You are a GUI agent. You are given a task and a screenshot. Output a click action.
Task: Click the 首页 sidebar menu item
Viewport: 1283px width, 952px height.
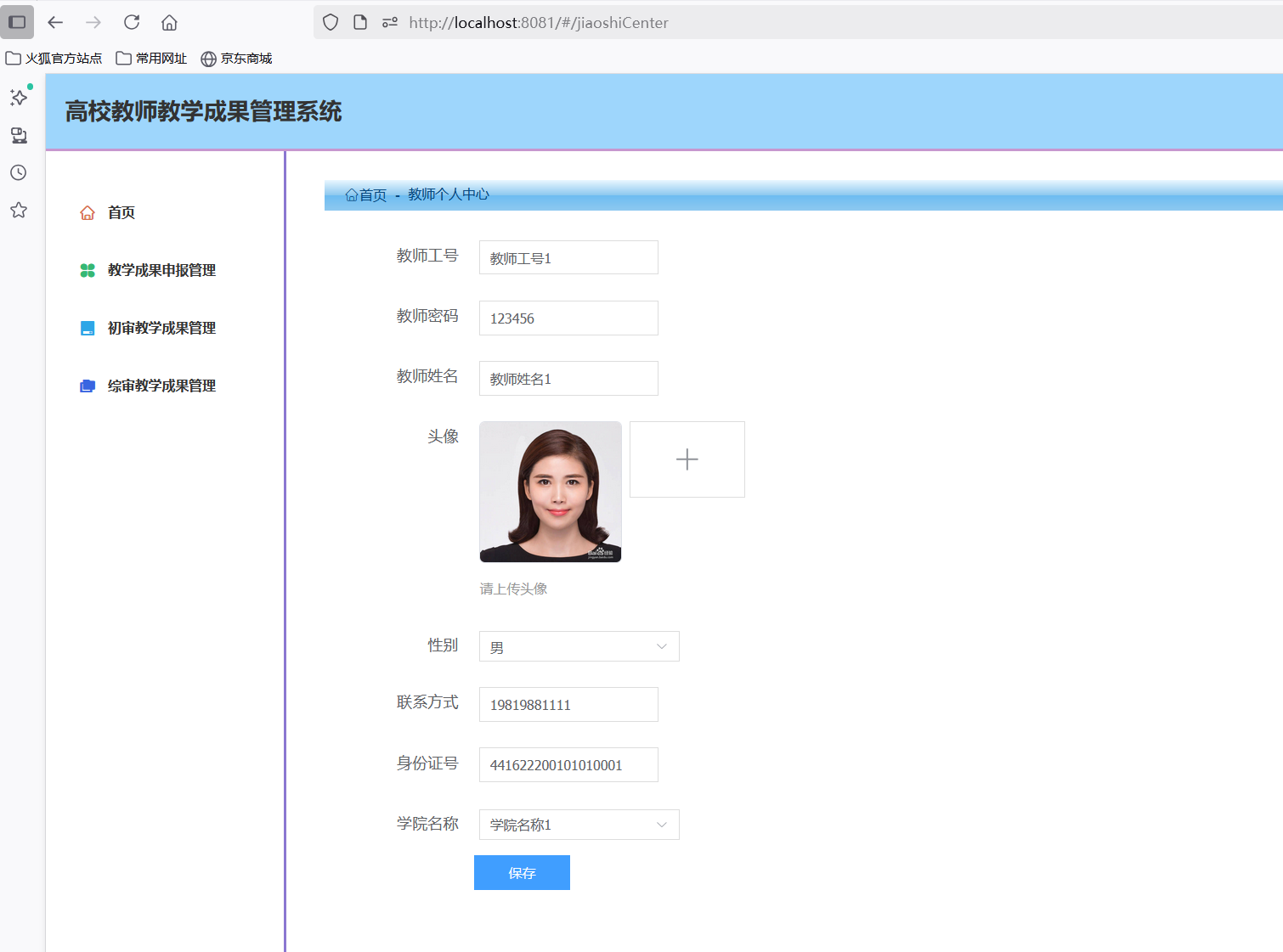[121, 212]
